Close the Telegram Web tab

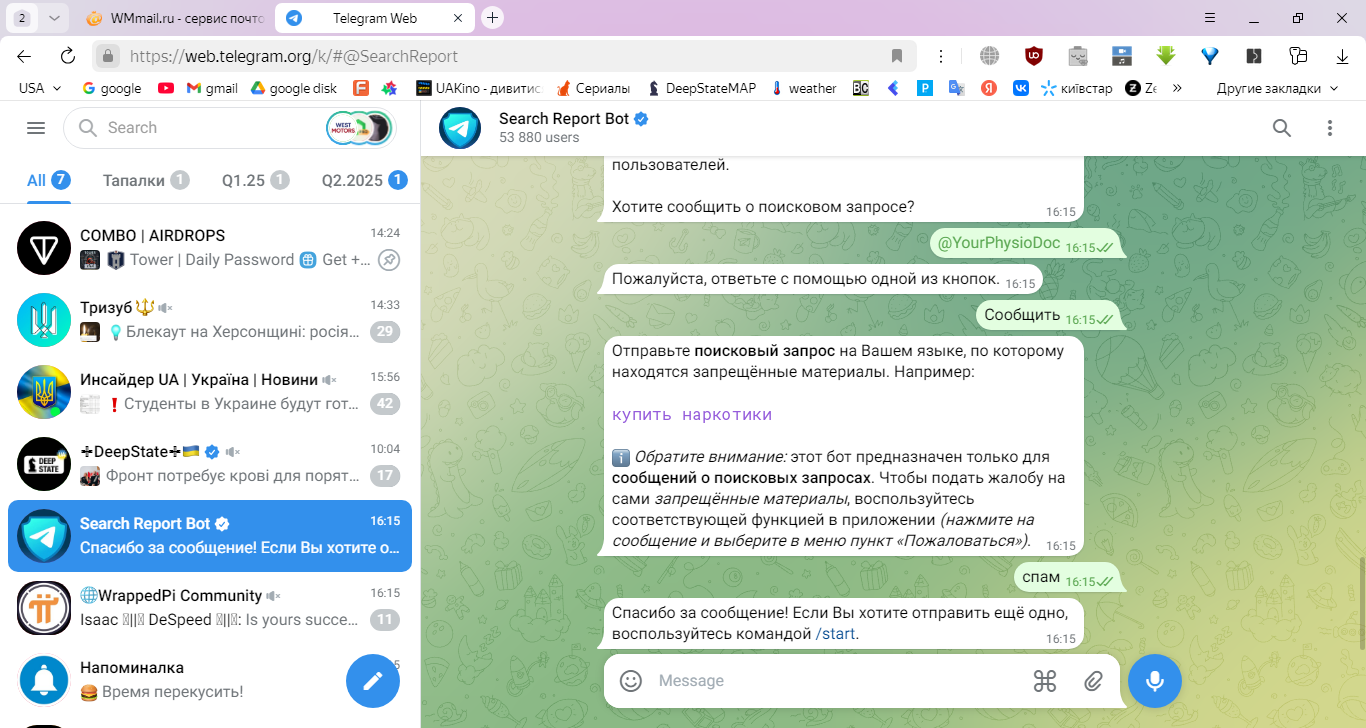(x=457, y=18)
